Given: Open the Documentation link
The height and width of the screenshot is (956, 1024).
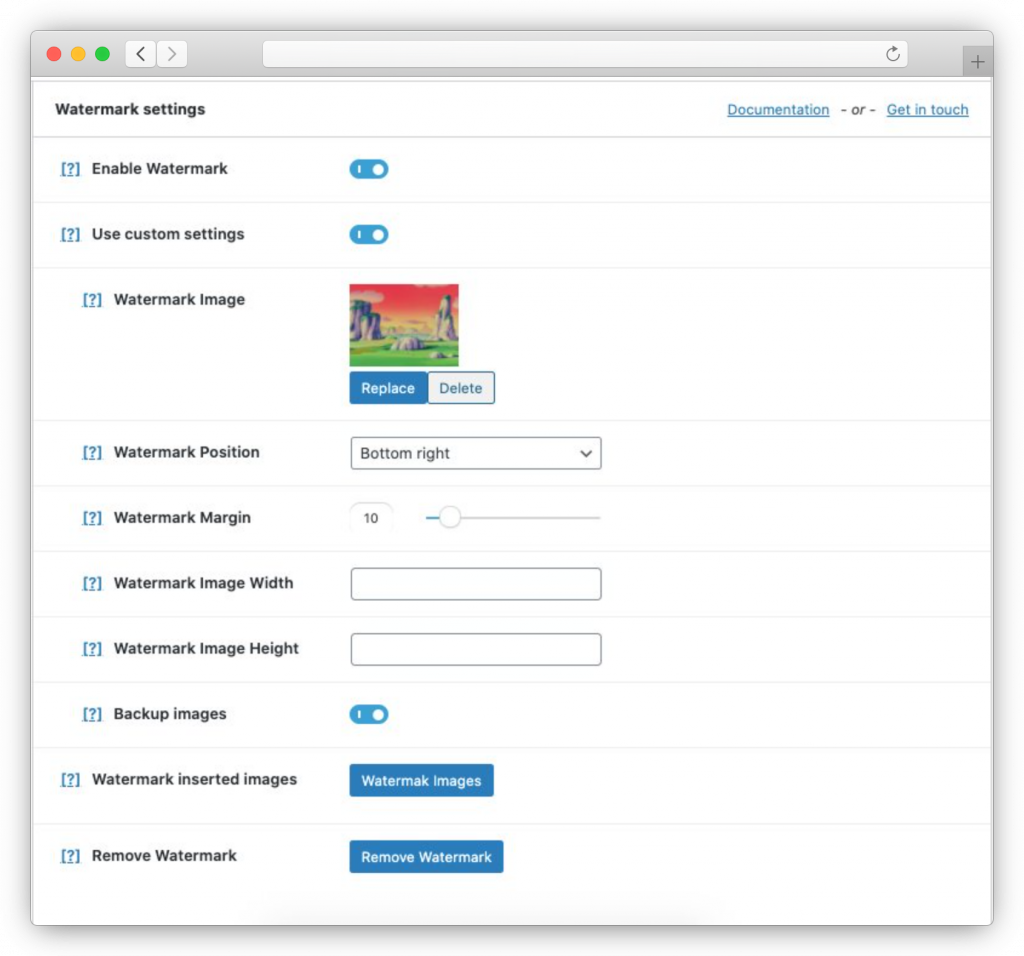Looking at the screenshot, I should [778, 110].
